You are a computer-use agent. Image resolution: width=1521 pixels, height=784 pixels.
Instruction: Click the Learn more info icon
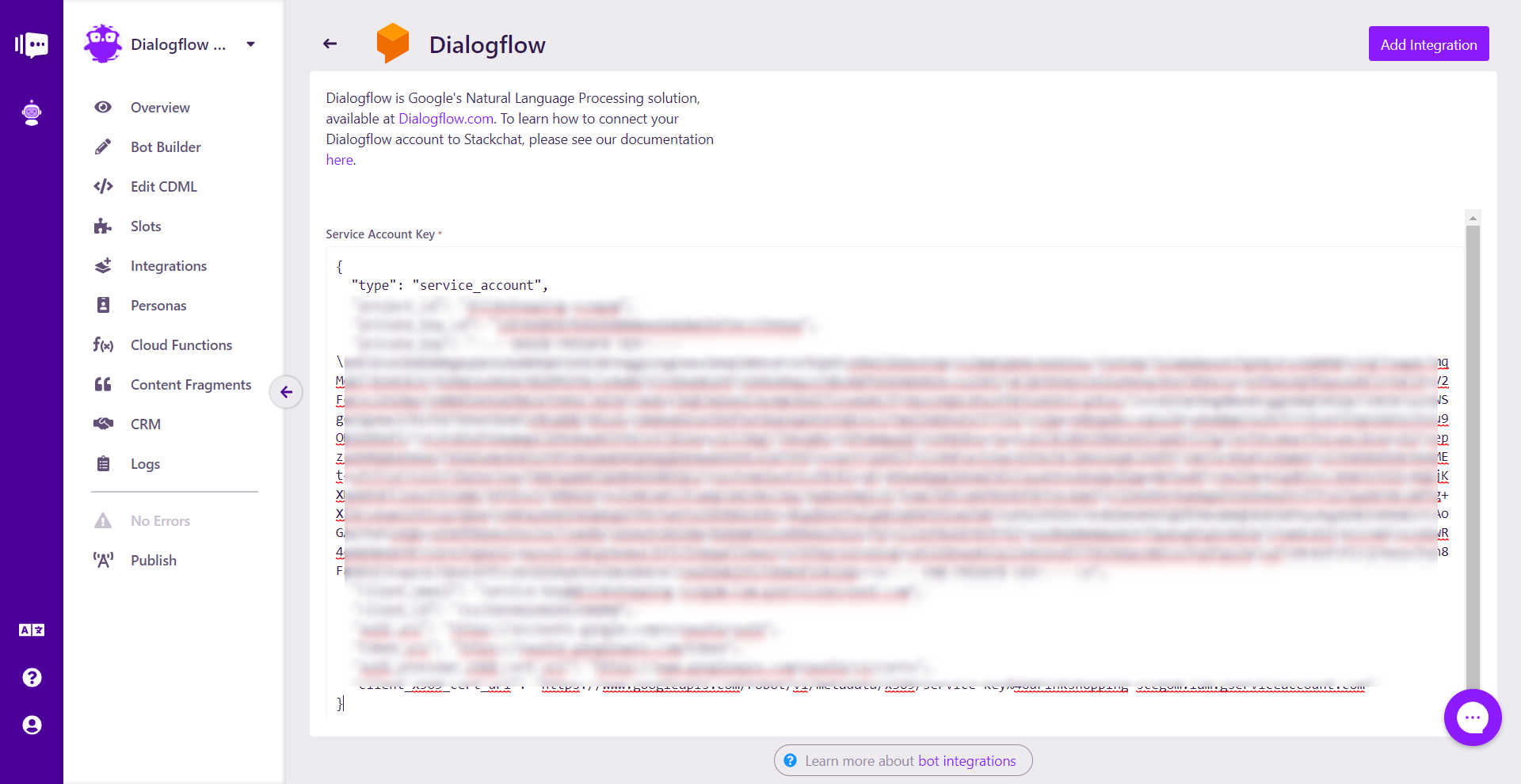click(790, 760)
